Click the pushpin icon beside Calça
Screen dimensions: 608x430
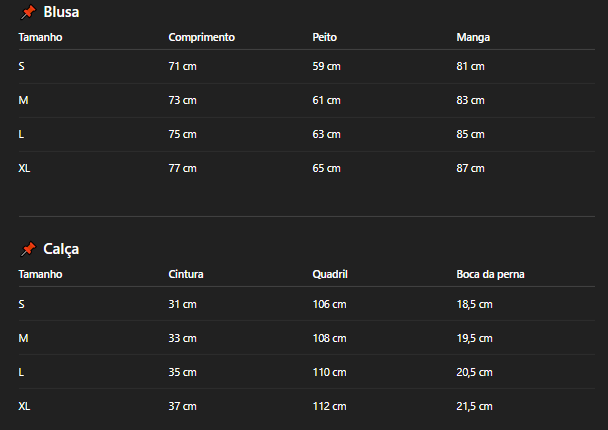28,249
